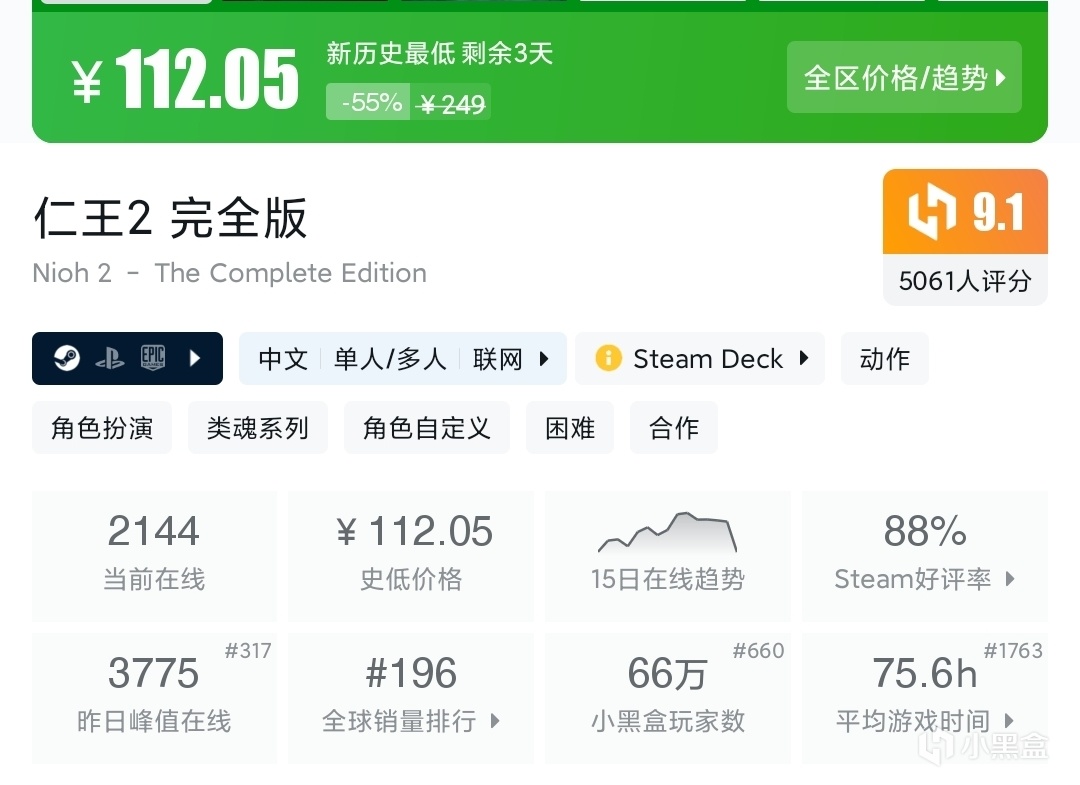Click the Steam platform icon
1080x785 pixels.
pyautogui.click(x=67, y=358)
